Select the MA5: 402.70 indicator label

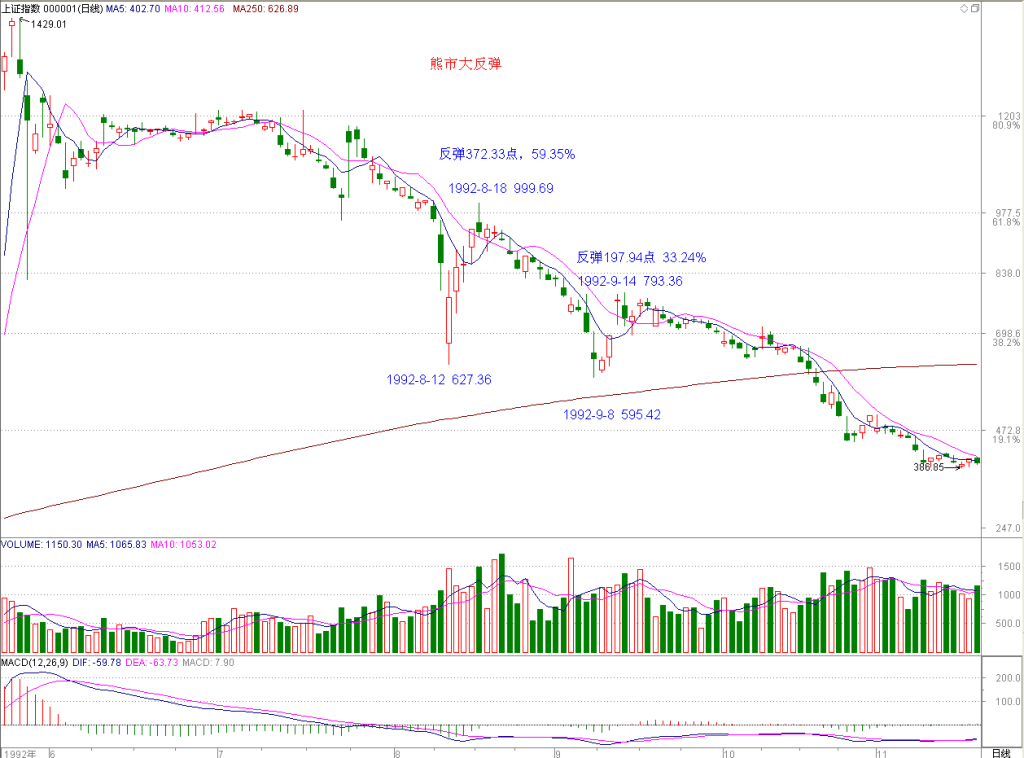click(133, 8)
